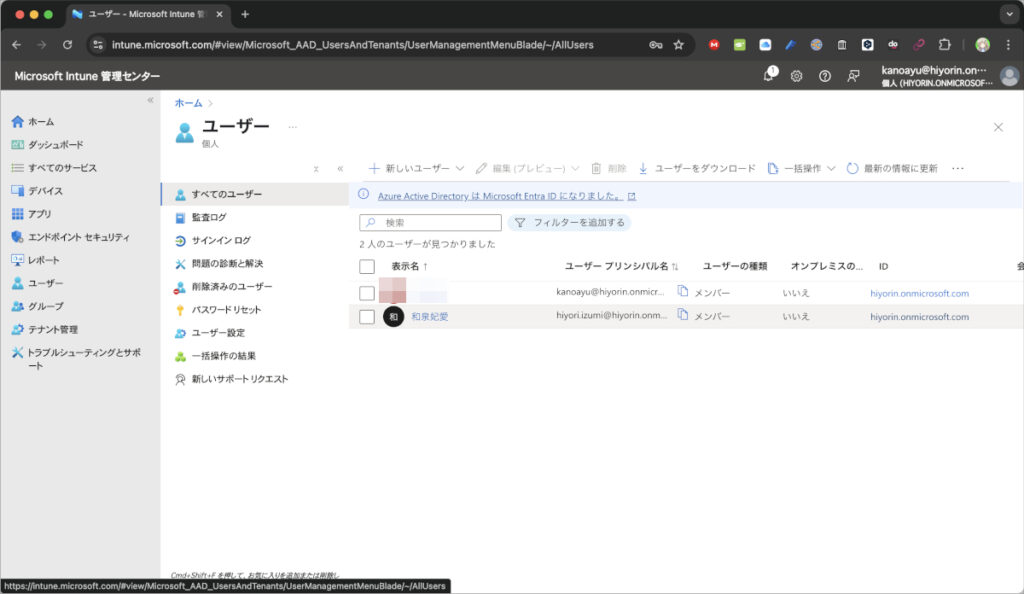
Task: Open the notifications bell icon
Action: pos(769,75)
